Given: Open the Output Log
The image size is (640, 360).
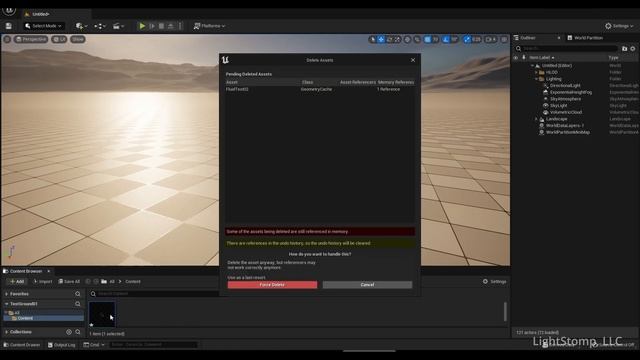Looking at the screenshot, I should click(x=61, y=345).
